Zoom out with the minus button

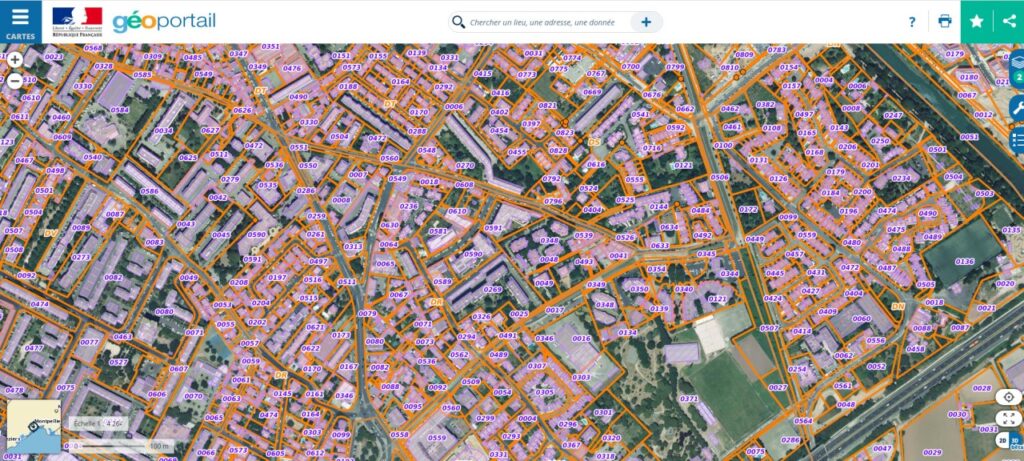[x=15, y=81]
